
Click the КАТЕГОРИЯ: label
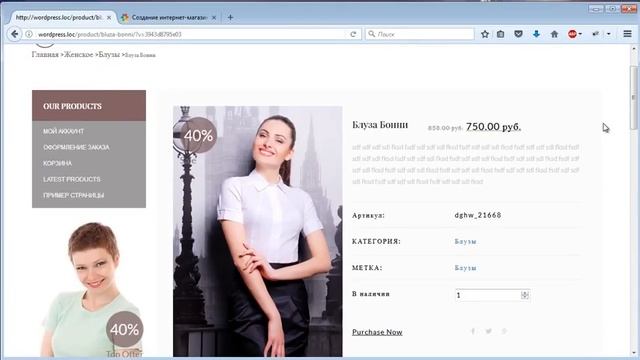click(376, 242)
